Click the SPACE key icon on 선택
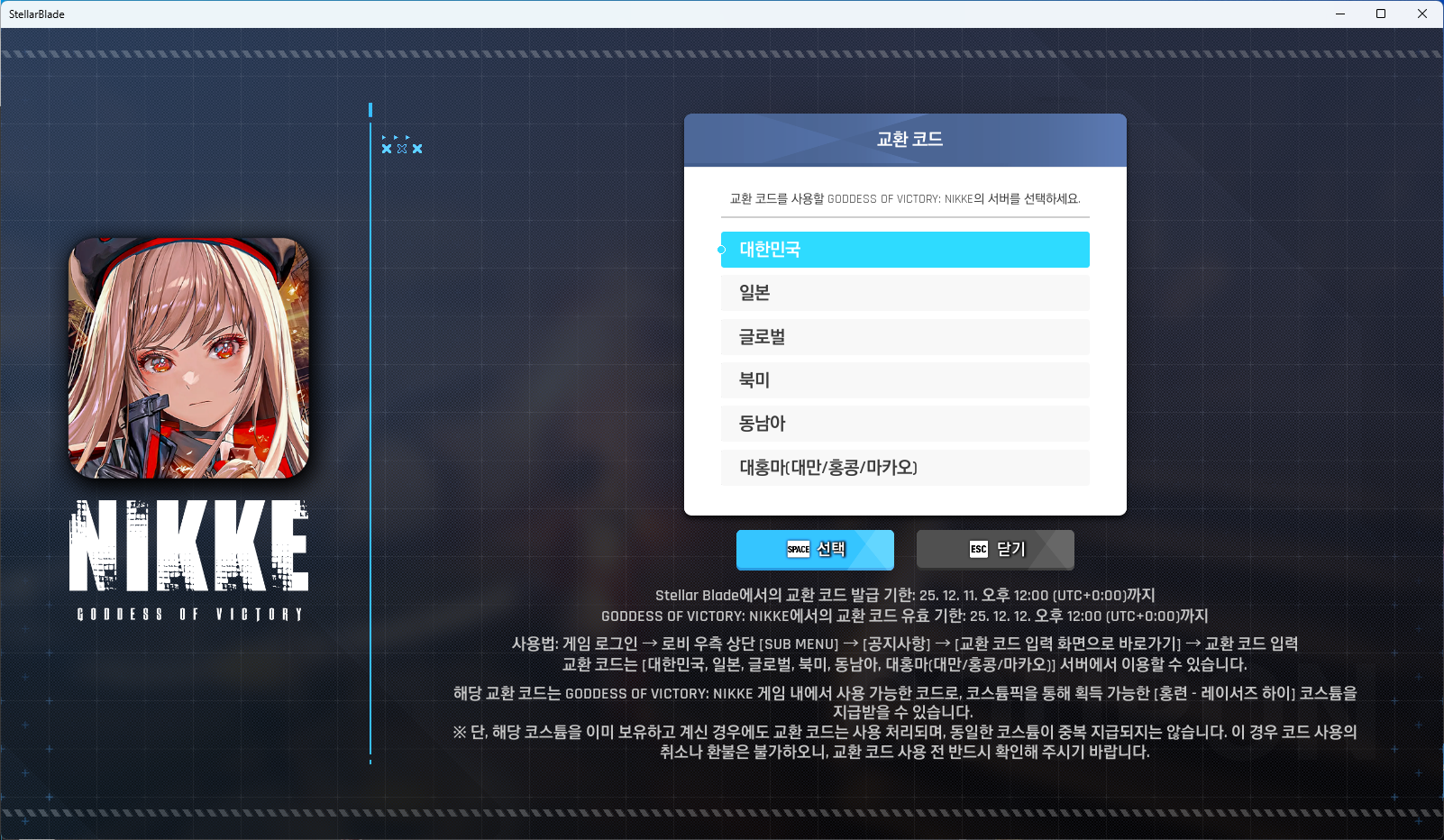This screenshot has height=840, width=1444. coord(799,549)
